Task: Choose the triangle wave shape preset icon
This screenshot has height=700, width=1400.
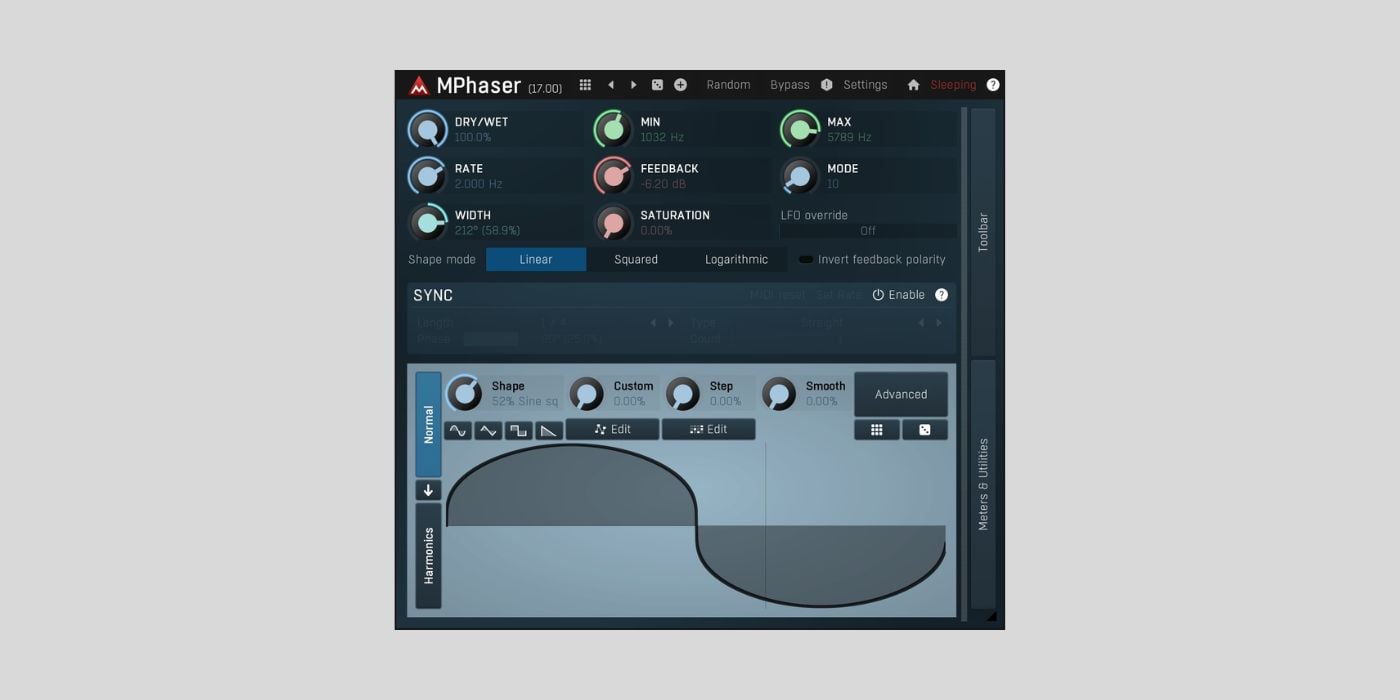Action: click(x=488, y=430)
